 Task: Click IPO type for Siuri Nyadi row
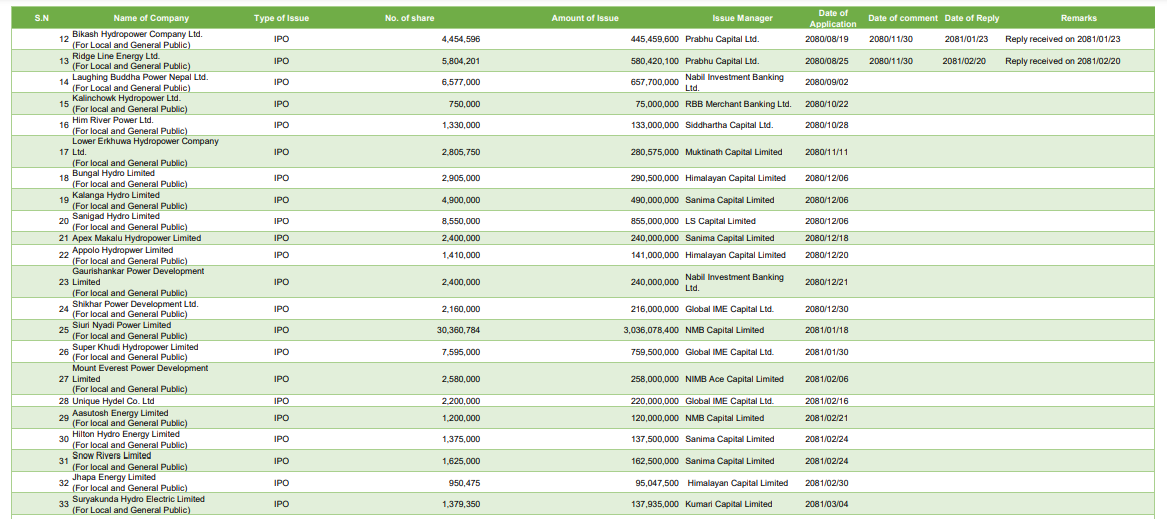pos(281,331)
